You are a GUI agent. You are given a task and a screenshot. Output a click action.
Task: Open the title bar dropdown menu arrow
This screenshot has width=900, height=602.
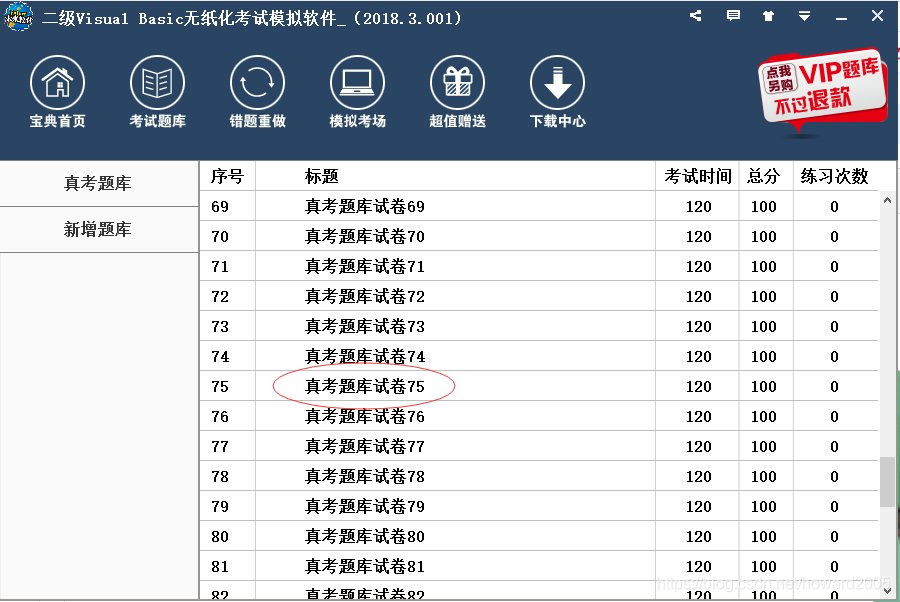pyautogui.click(x=805, y=16)
